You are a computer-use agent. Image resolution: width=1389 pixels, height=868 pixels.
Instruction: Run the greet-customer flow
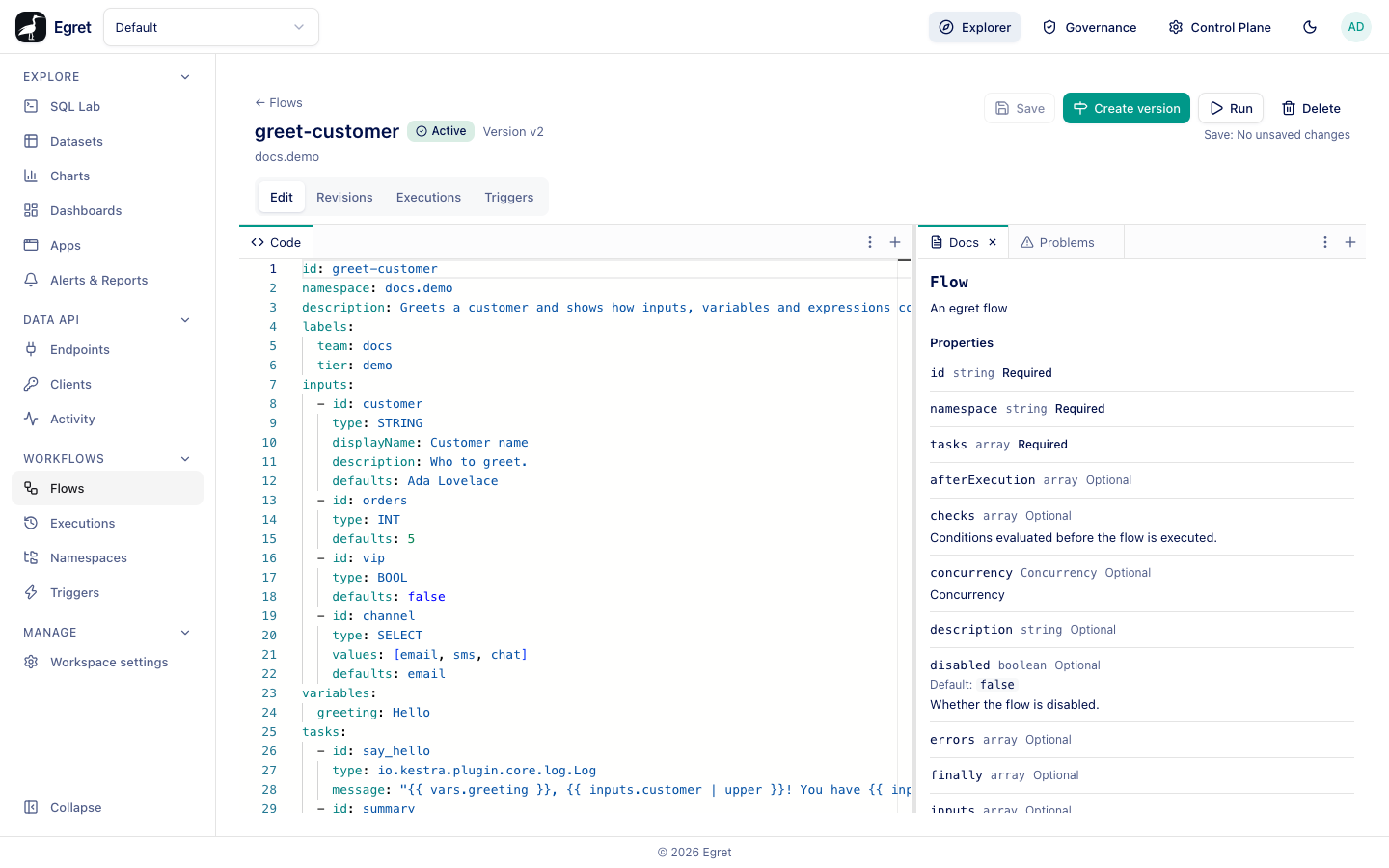click(1231, 108)
